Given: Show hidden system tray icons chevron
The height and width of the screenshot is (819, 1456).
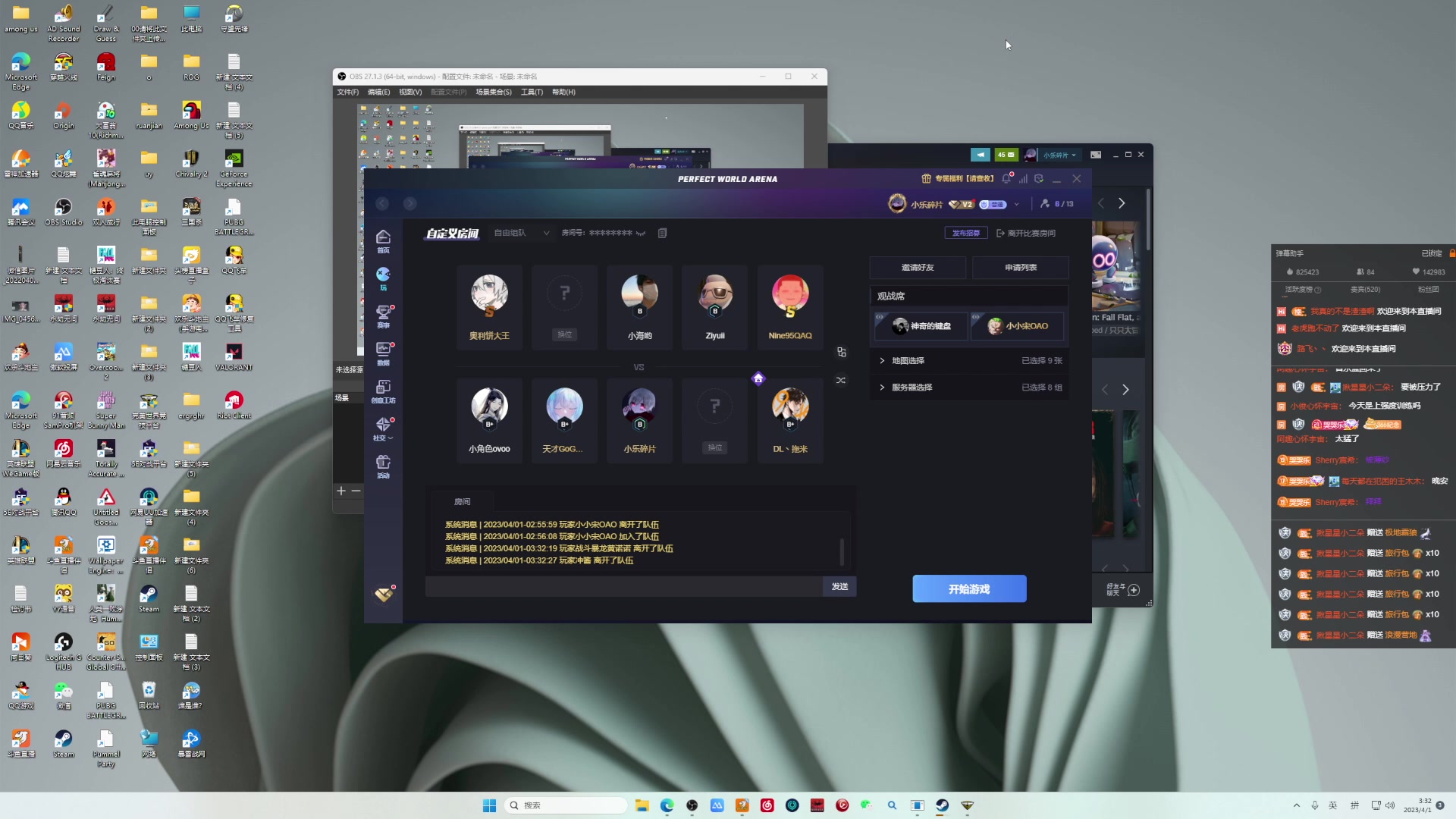Looking at the screenshot, I should 1297,805.
